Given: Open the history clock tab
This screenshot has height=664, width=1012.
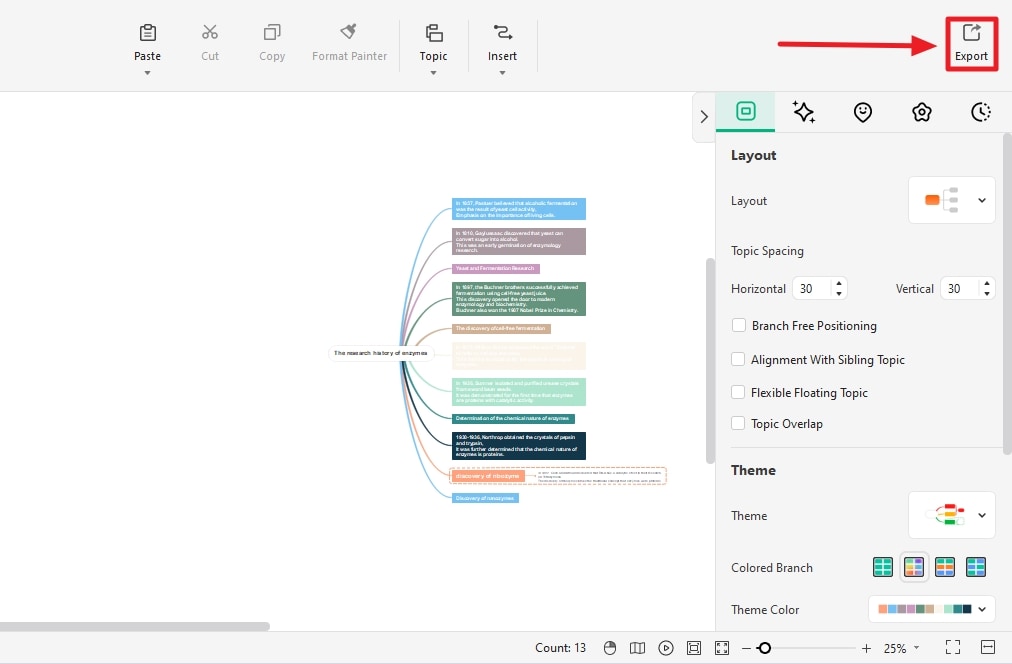Looking at the screenshot, I should (980, 112).
